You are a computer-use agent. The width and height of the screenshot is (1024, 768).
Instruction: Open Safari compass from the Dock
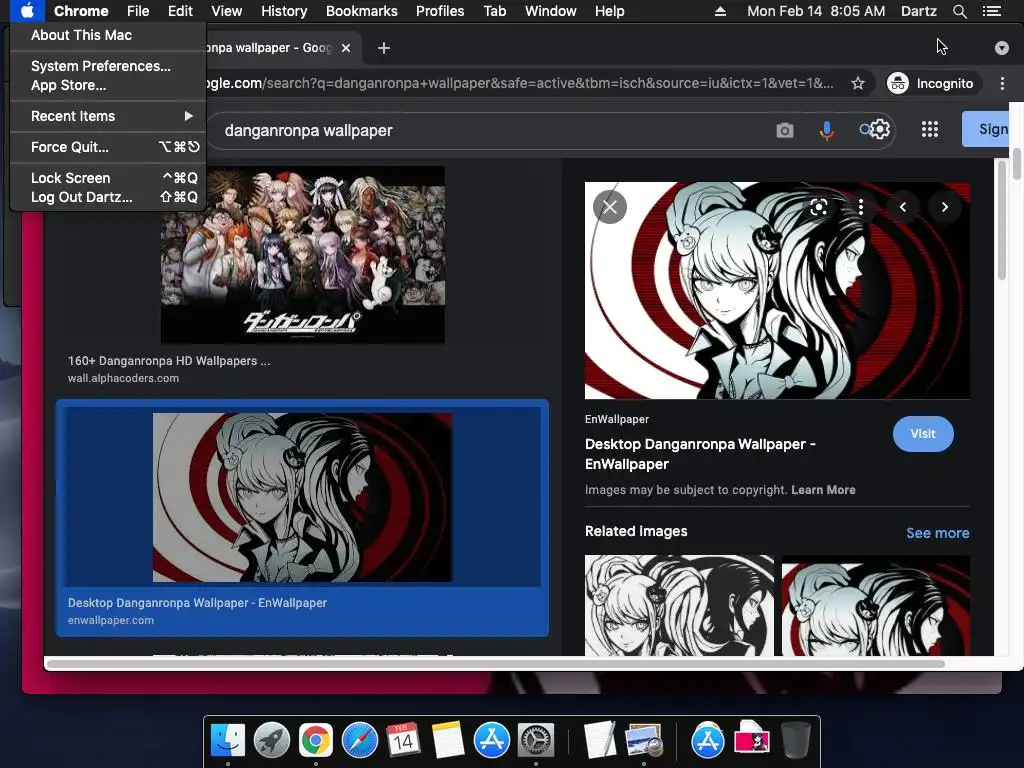click(360, 741)
